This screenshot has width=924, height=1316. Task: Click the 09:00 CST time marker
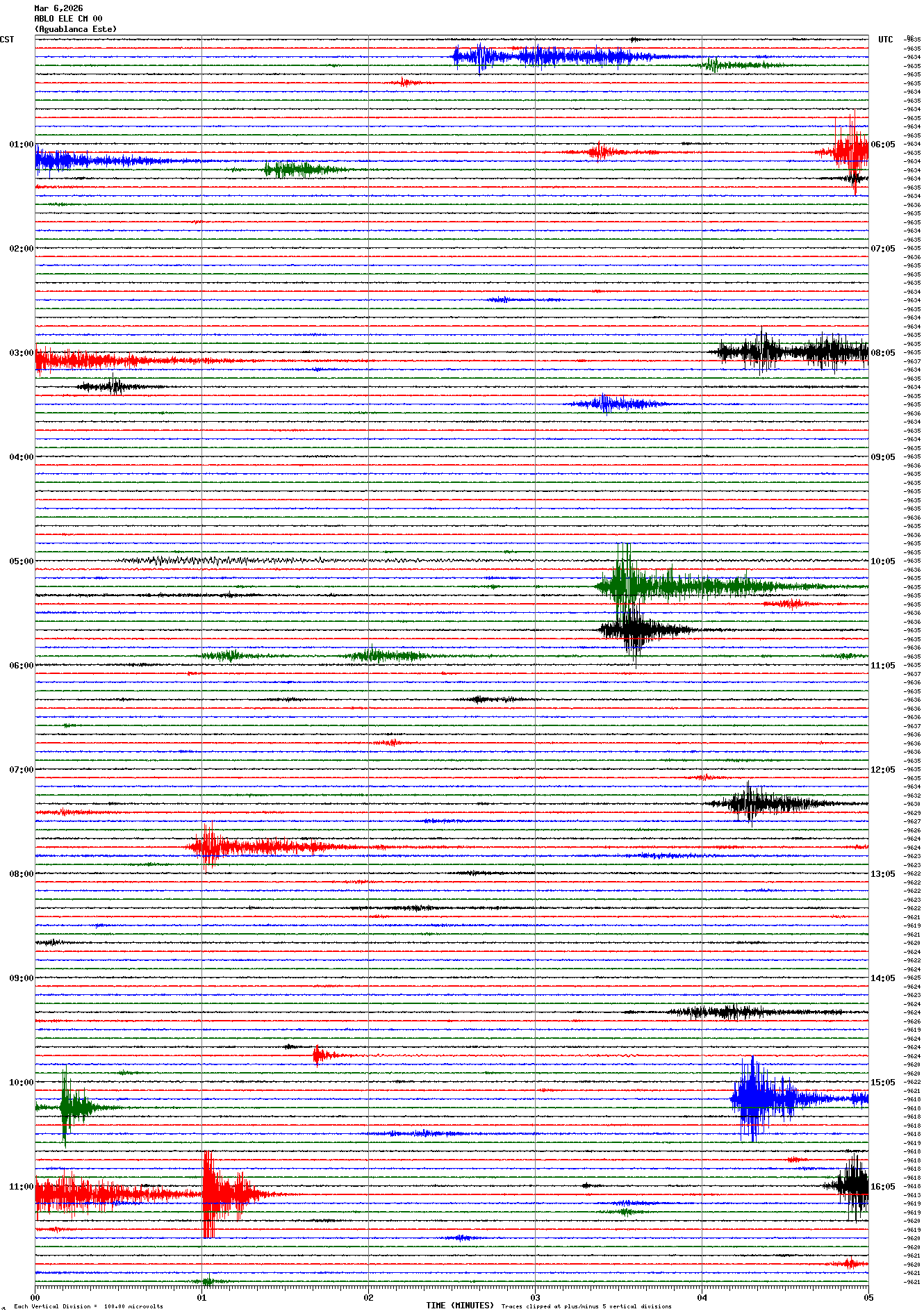[x=21, y=978]
